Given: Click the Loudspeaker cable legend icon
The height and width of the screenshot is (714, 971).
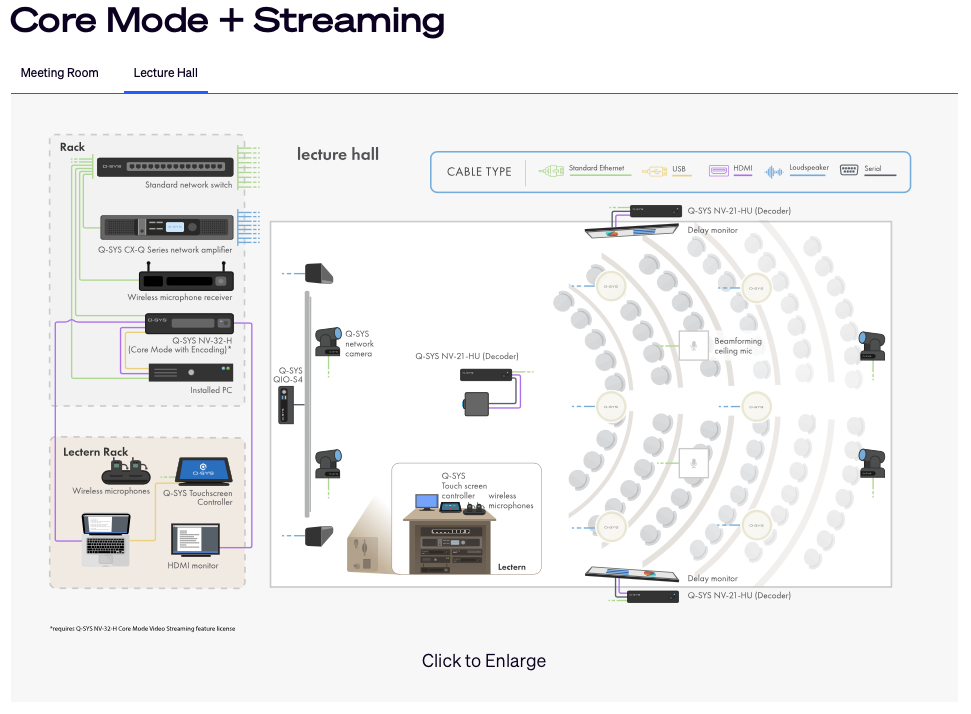Looking at the screenshot, I should pos(774,172).
